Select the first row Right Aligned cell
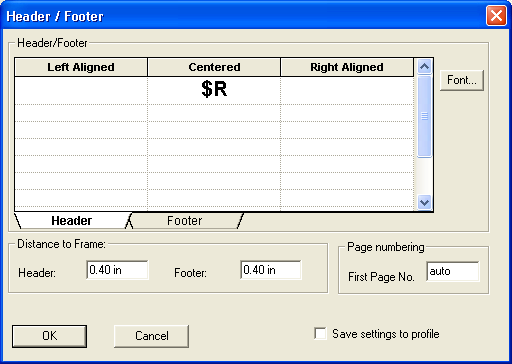This screenshot has width=512, height=364. 347,90
